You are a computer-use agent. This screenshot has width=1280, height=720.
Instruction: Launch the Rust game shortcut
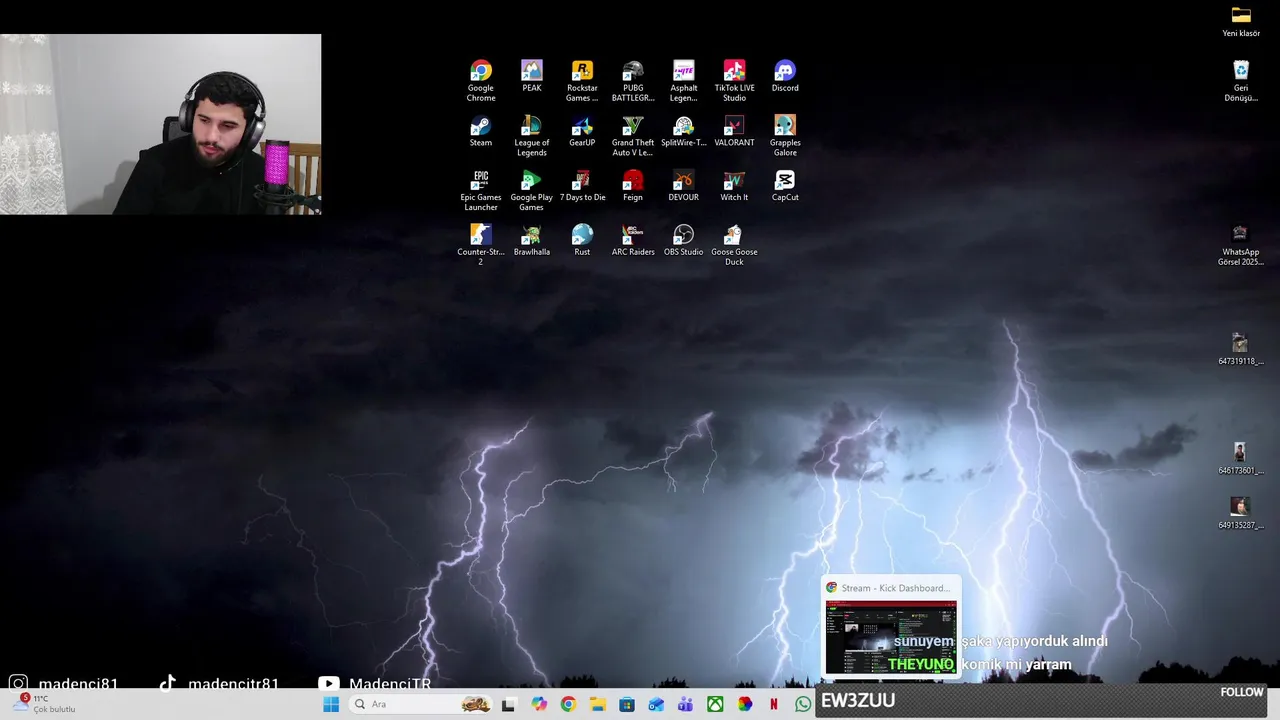[x=582, y=241]
